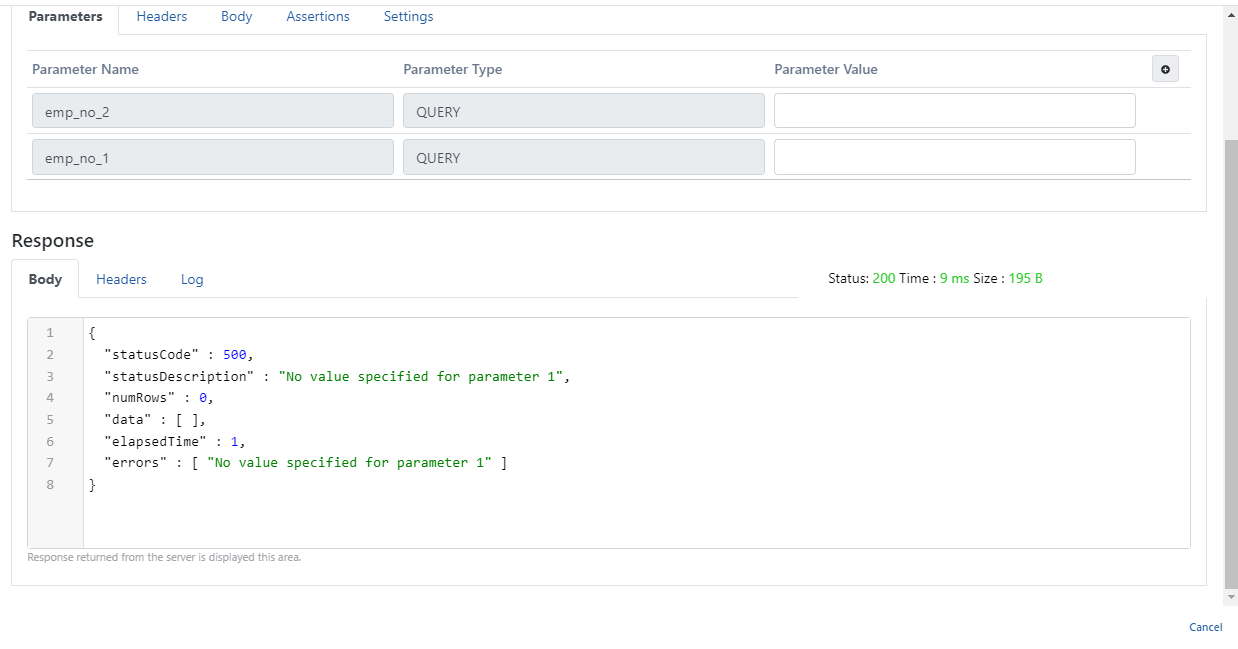The width and height of the screenshot is (1238, 649).
Task: Open the request Body tab beside Assertions
Action: click(237, 17)
